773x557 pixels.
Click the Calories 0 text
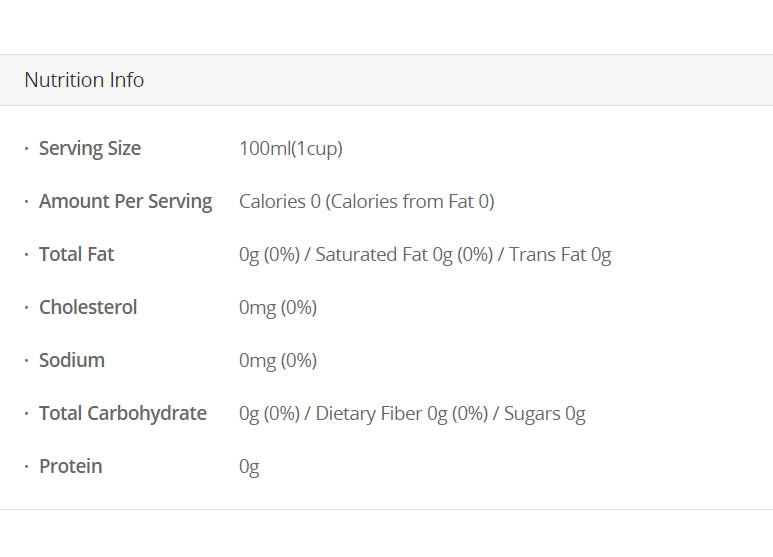pyautogui.click(x=279, y=201)
